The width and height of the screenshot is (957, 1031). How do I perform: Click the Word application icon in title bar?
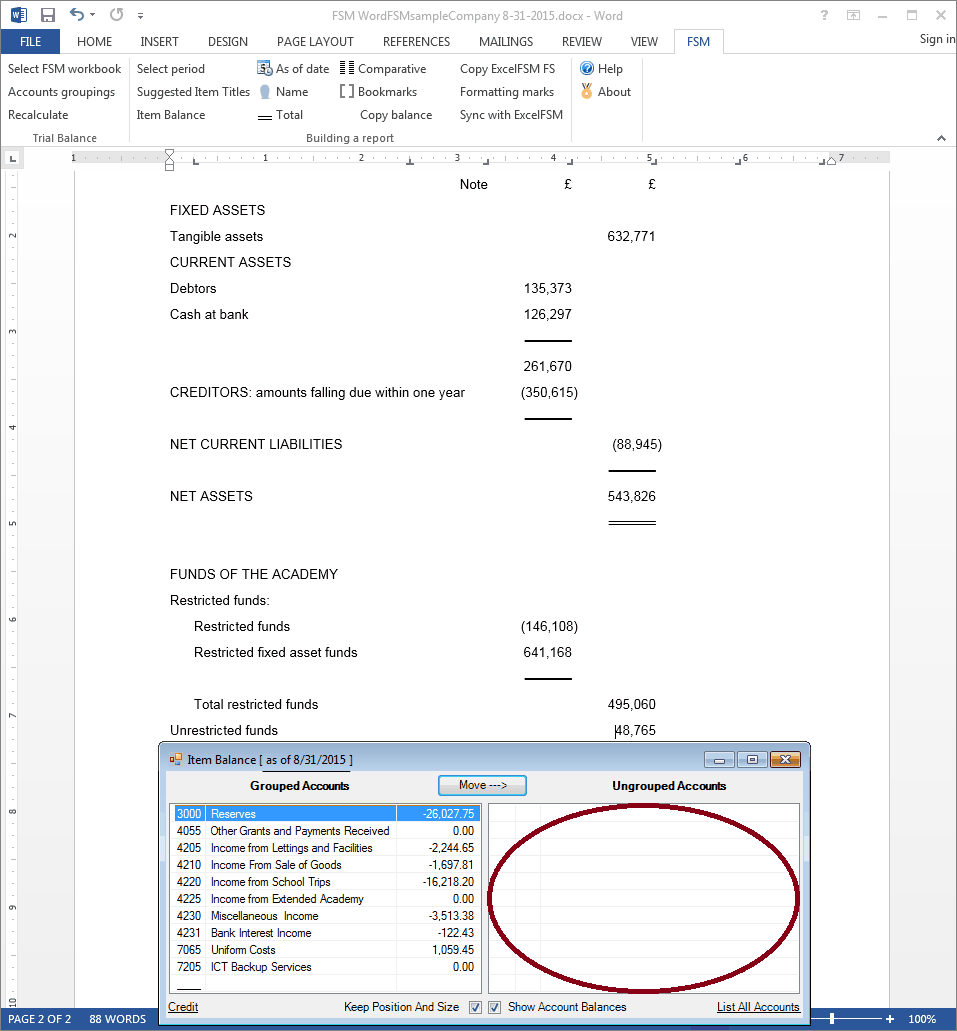tap(18, 14)
